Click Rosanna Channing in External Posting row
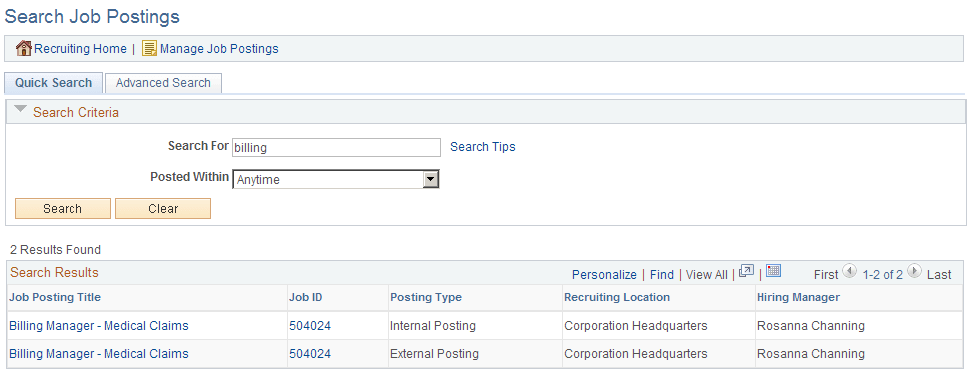 811,354
